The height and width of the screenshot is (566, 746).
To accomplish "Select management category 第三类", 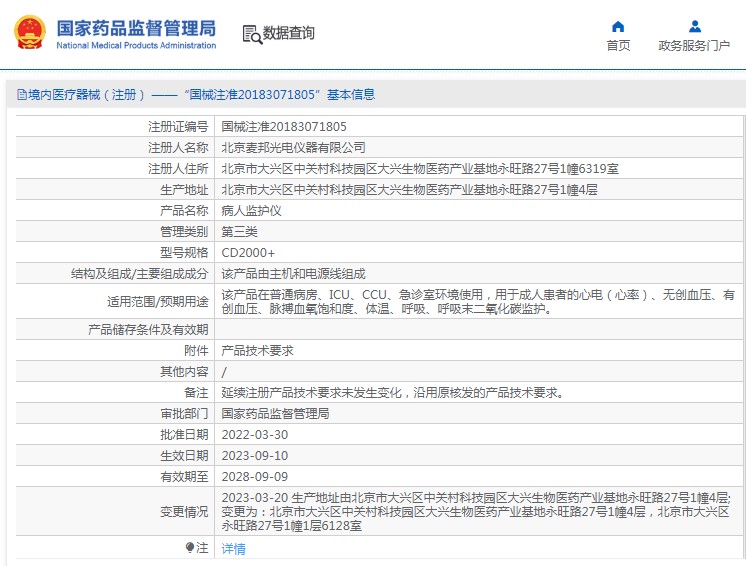I will pos(239,232).
